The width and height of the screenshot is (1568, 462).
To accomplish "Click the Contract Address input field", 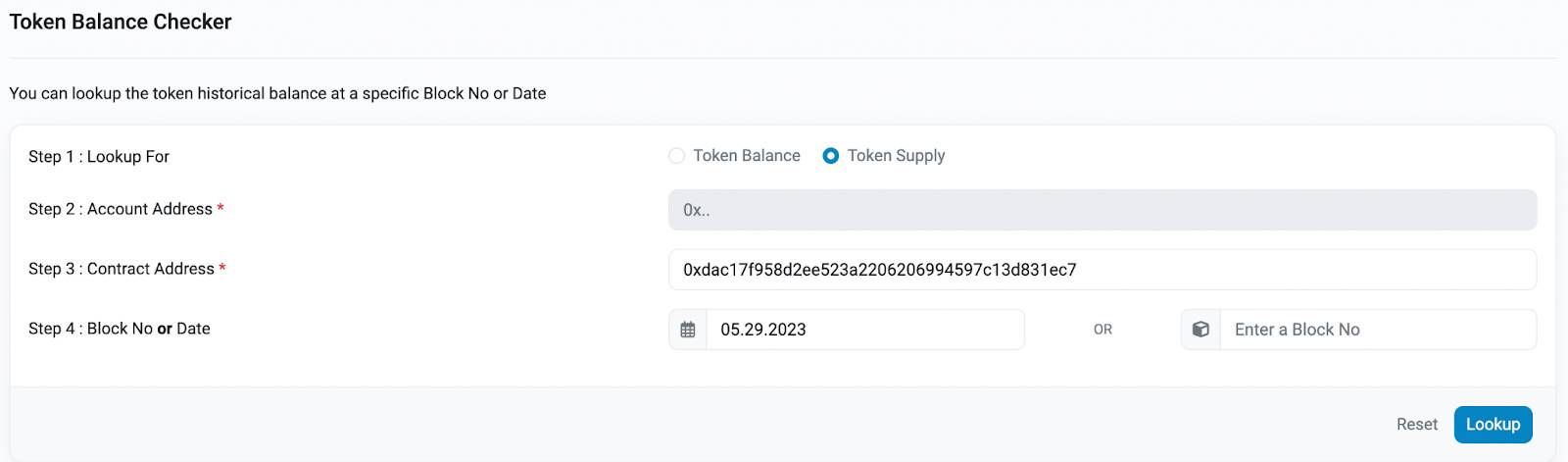I will [1102, 270].
